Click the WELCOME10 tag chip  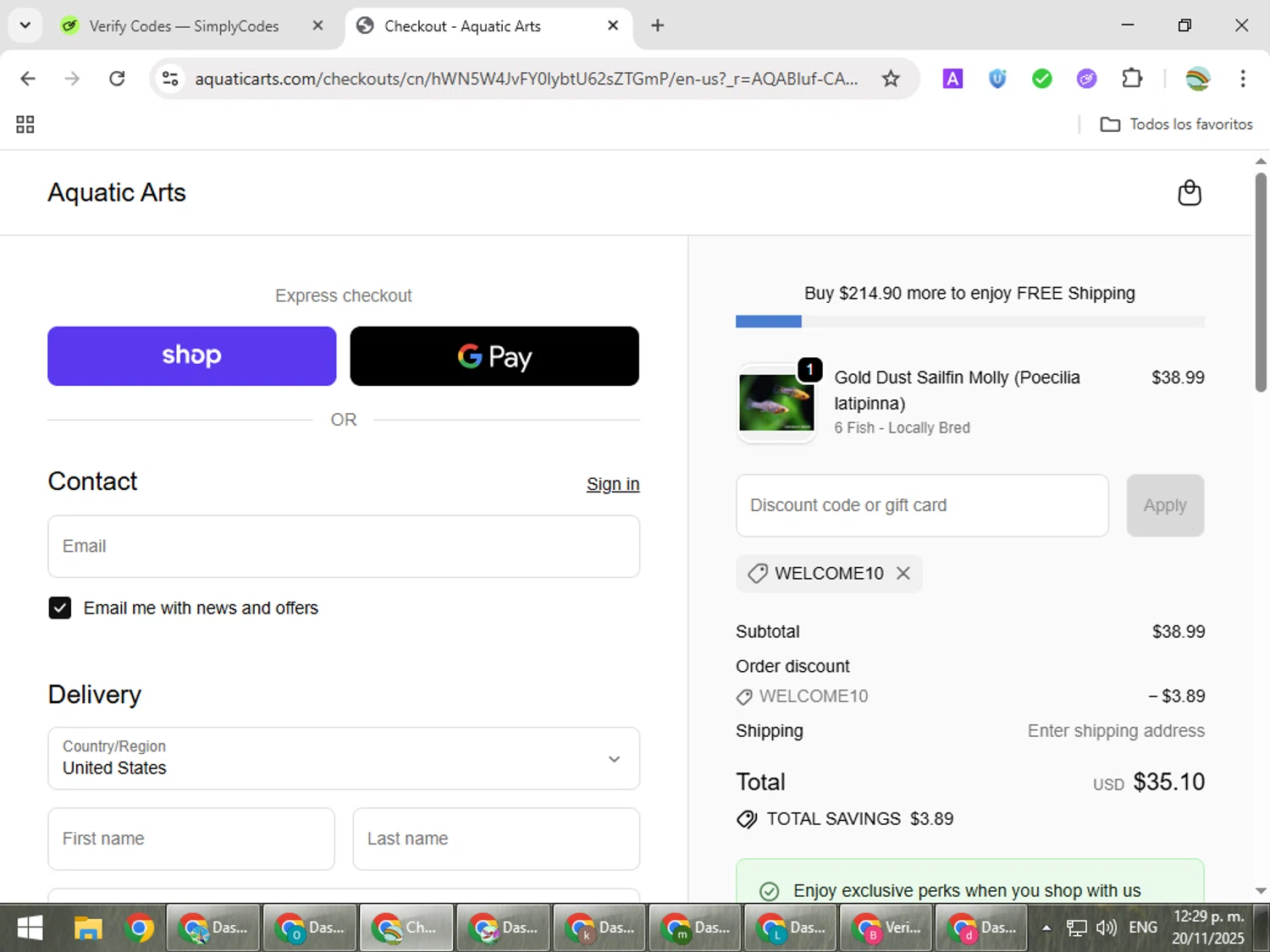pyautogui.click(x=829, y=573)
